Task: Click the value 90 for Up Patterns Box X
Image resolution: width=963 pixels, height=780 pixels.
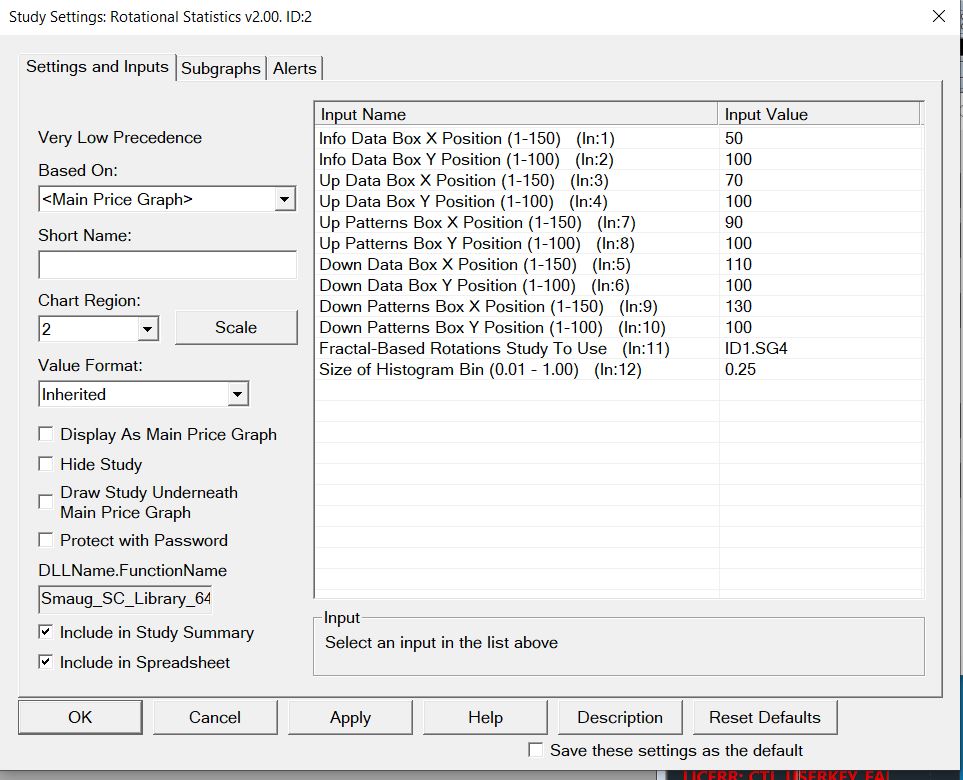Action: (x=734, y=222)
